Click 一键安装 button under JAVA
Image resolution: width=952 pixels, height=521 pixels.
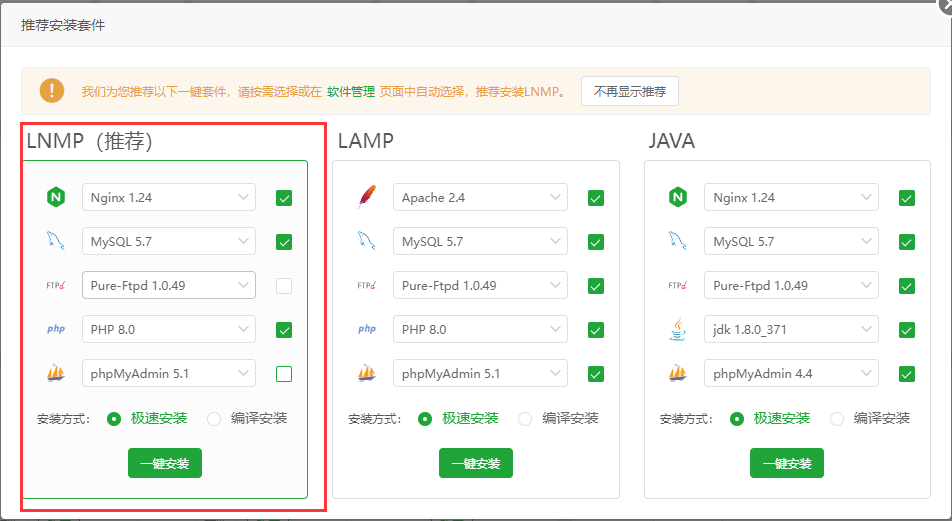coord(787,463)
